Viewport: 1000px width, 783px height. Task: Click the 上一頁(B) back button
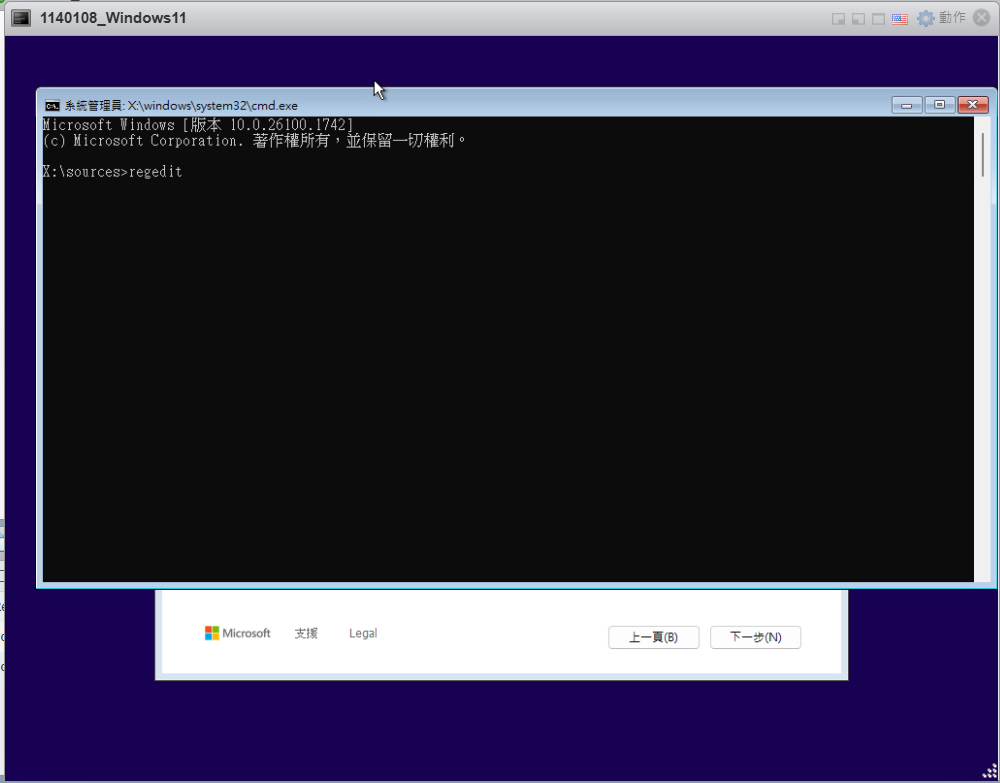(x=653, y=637)
